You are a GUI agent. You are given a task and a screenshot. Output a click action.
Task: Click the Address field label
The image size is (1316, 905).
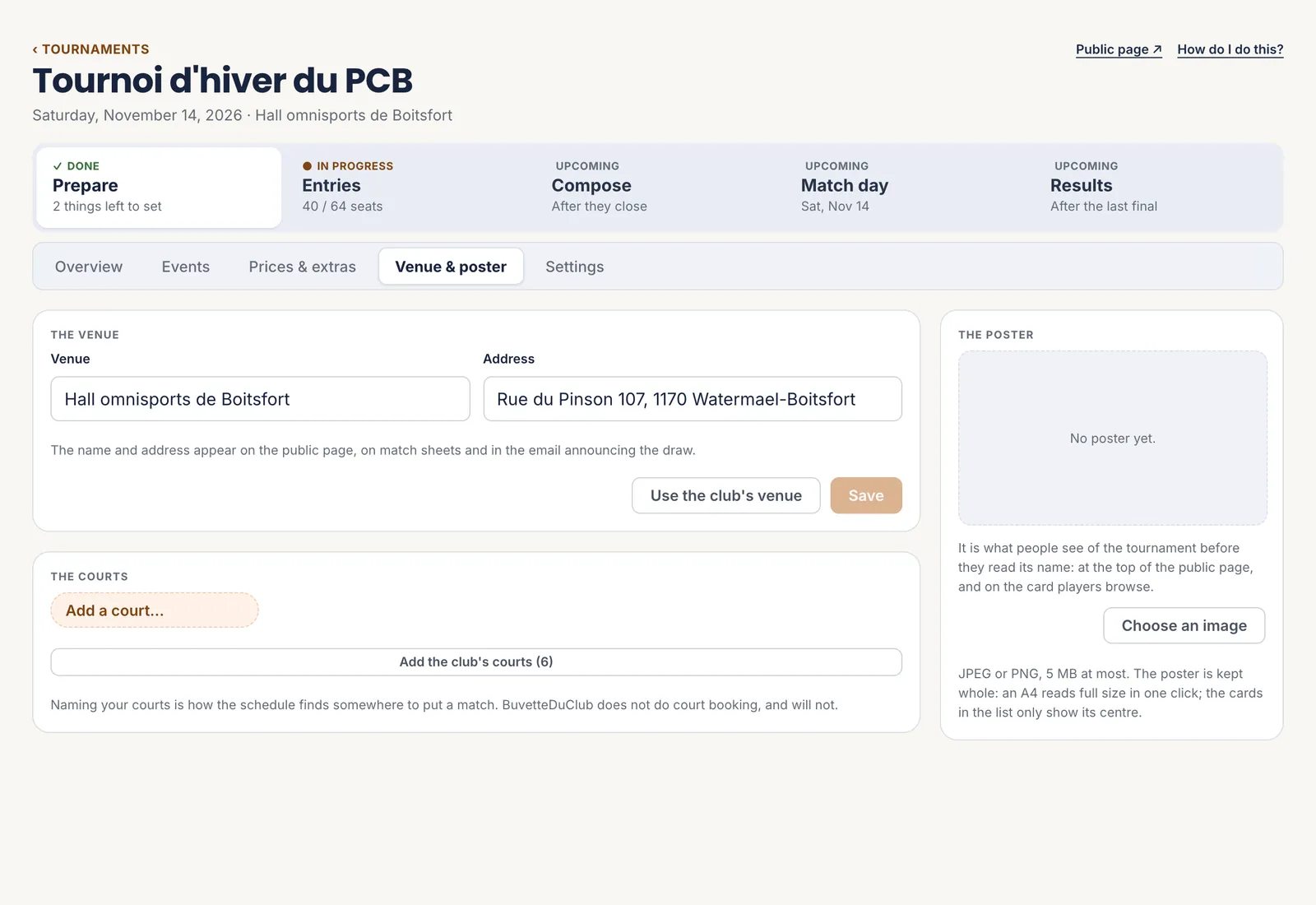click(x=509, y=359)
